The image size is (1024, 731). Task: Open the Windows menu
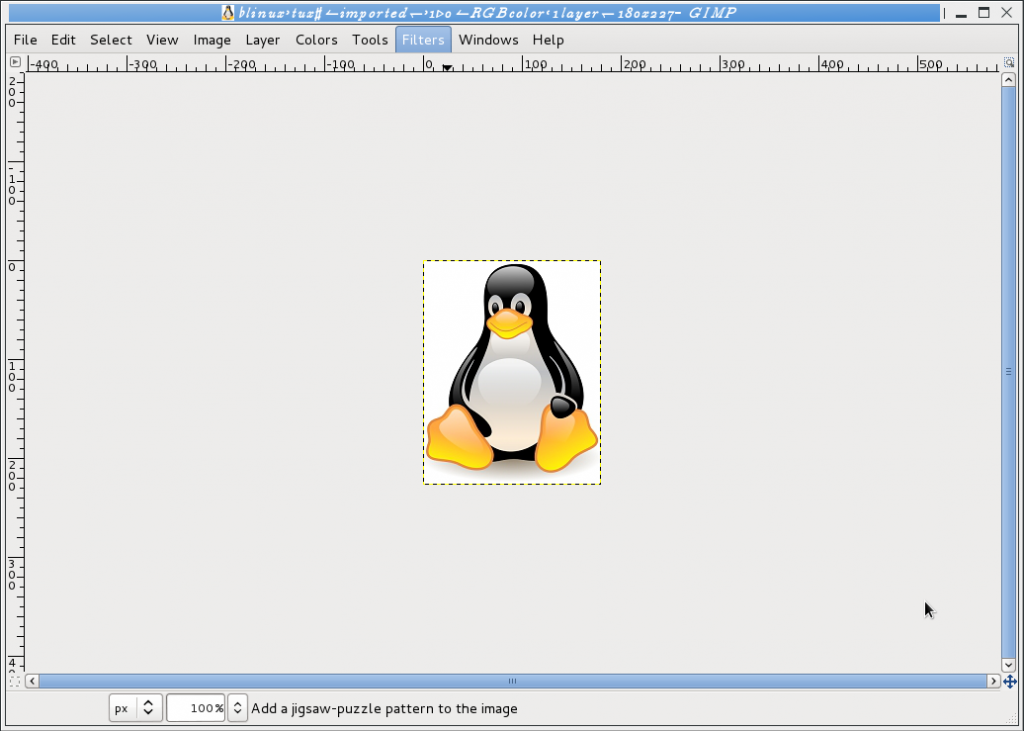[488, 40]
